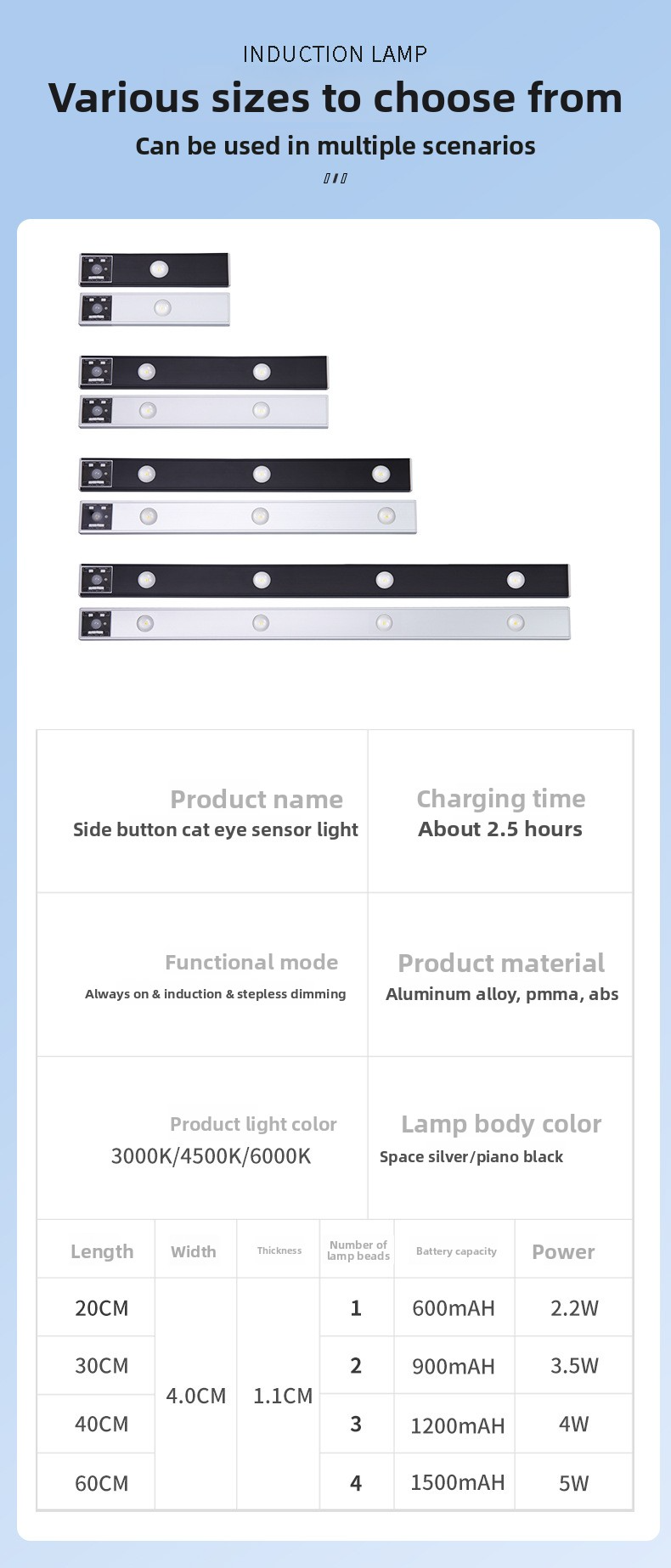The image size is (671, 1568).
Task: Click the "Space silver/piano black" text
Action: [x=471, y=1157]
